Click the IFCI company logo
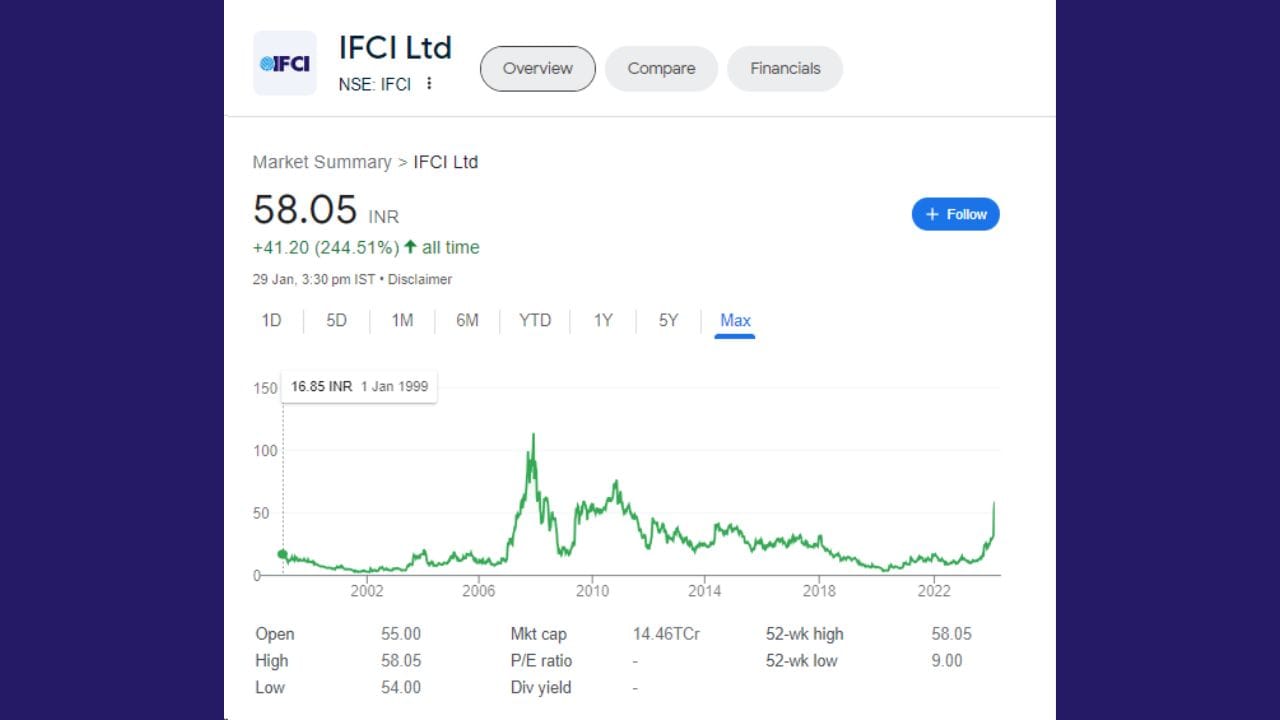Screen dimensions: 1280x720 (x=284, y=63)
